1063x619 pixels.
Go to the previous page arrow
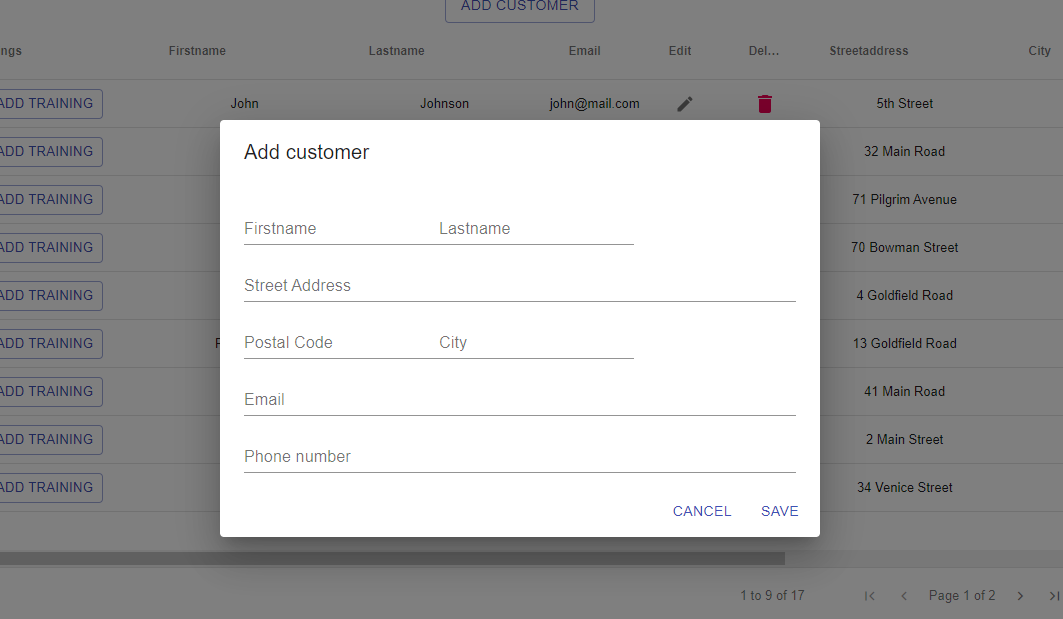pos(904,596)
